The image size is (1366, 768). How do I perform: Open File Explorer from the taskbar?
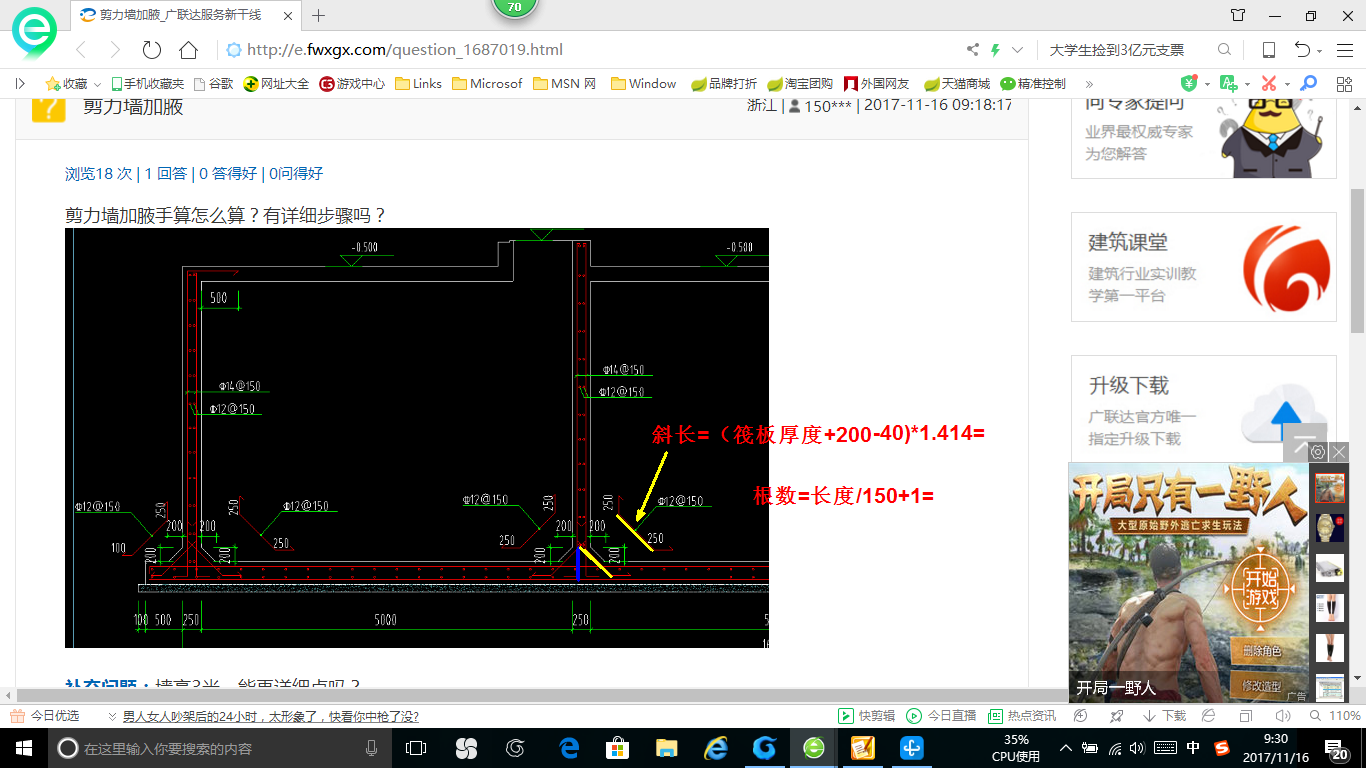pos(666,748)
